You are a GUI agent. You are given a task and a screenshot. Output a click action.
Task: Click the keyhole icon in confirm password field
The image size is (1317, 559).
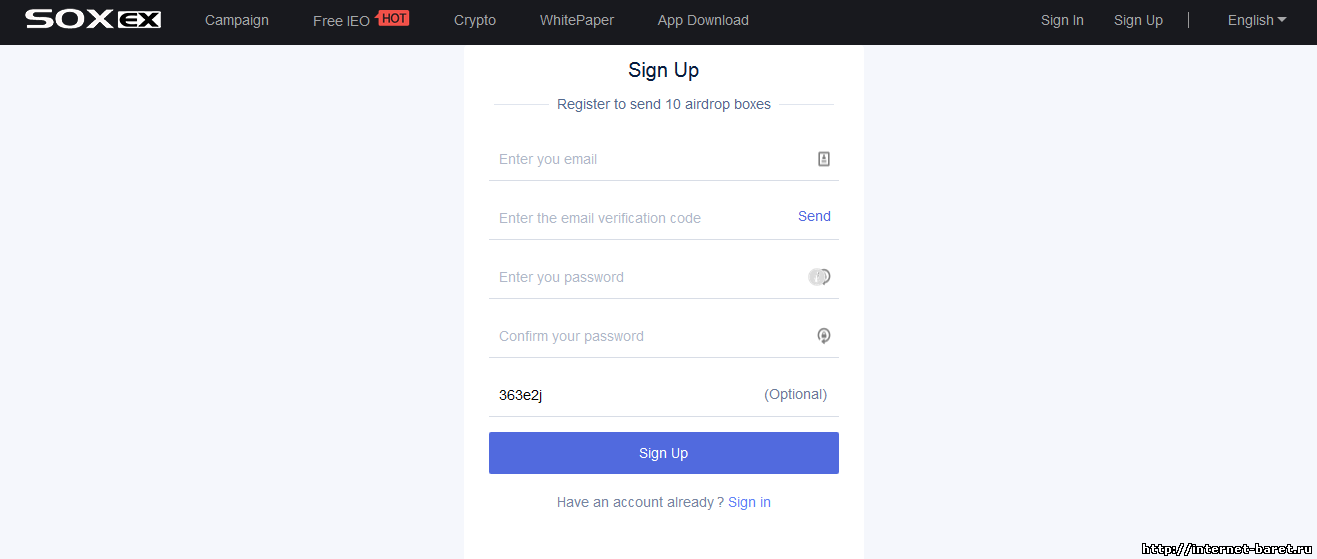click(824, 336)
